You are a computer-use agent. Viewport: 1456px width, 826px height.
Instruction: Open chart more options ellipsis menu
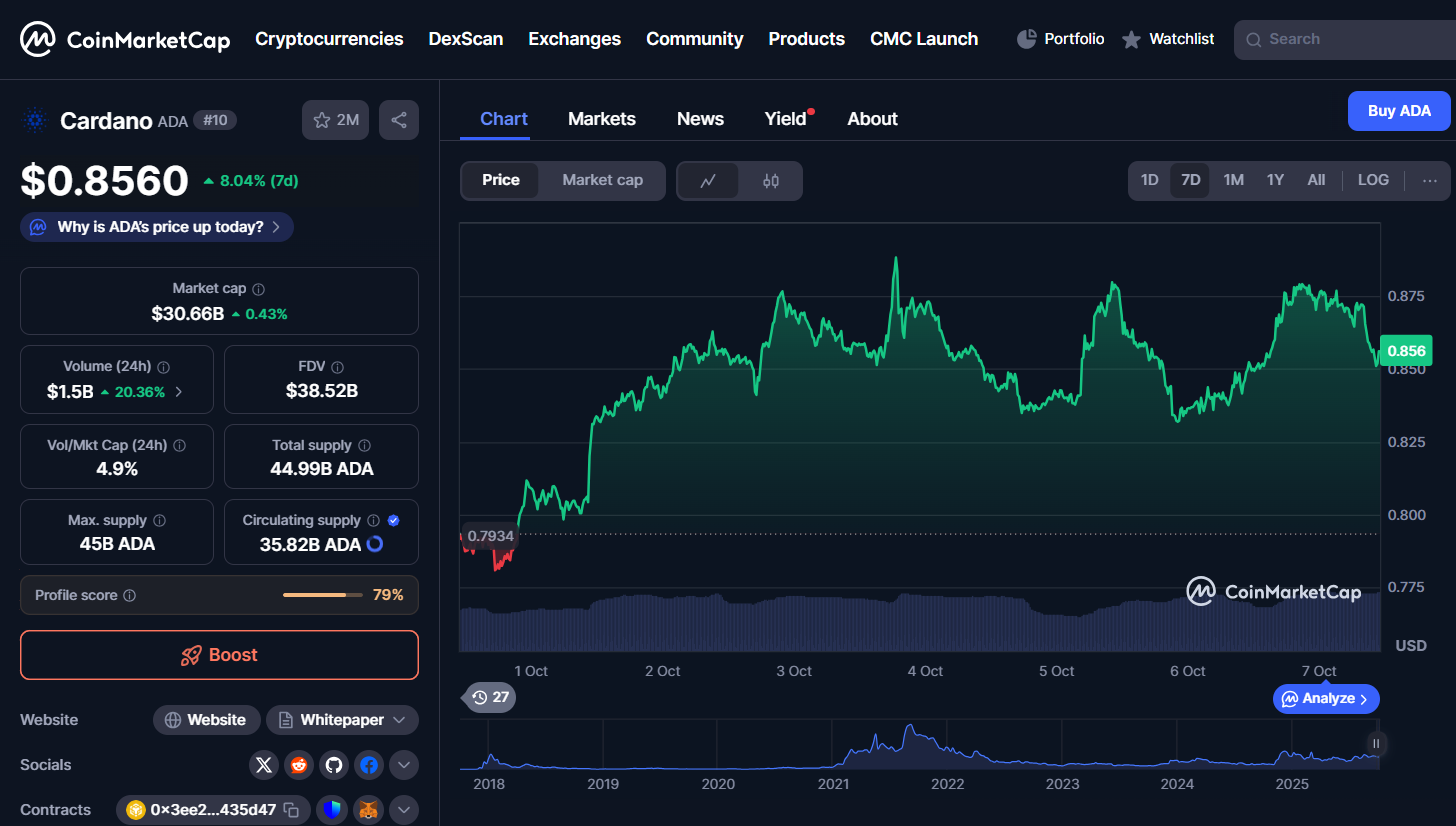click(x=1429, y=180)
